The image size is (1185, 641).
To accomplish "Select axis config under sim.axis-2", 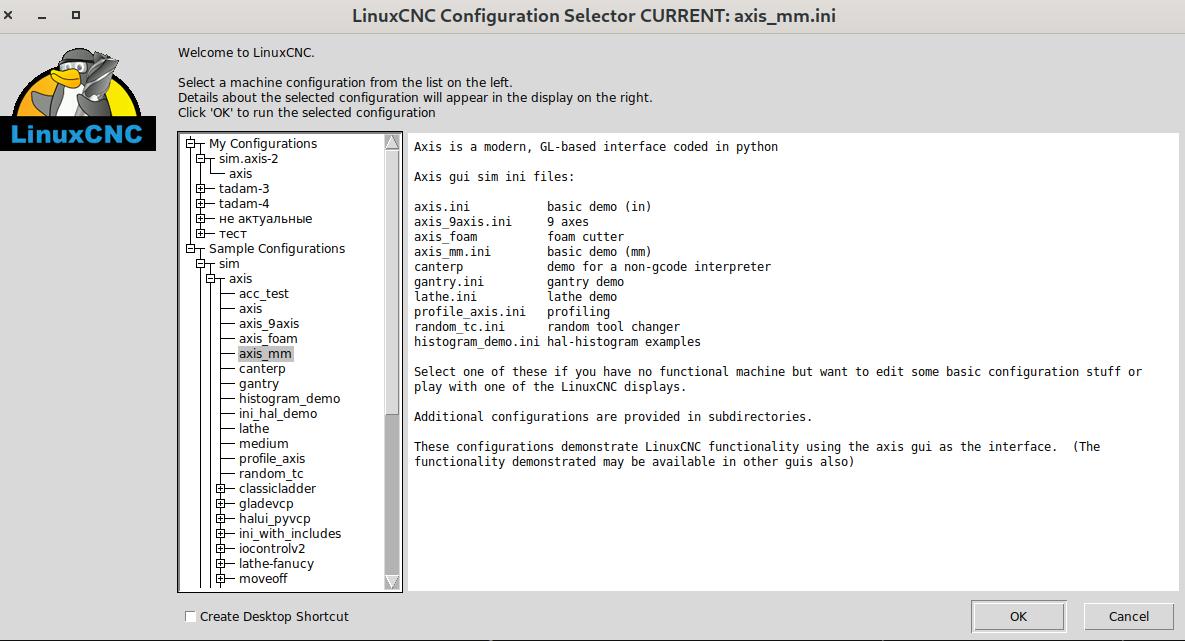I will (240, 174).
